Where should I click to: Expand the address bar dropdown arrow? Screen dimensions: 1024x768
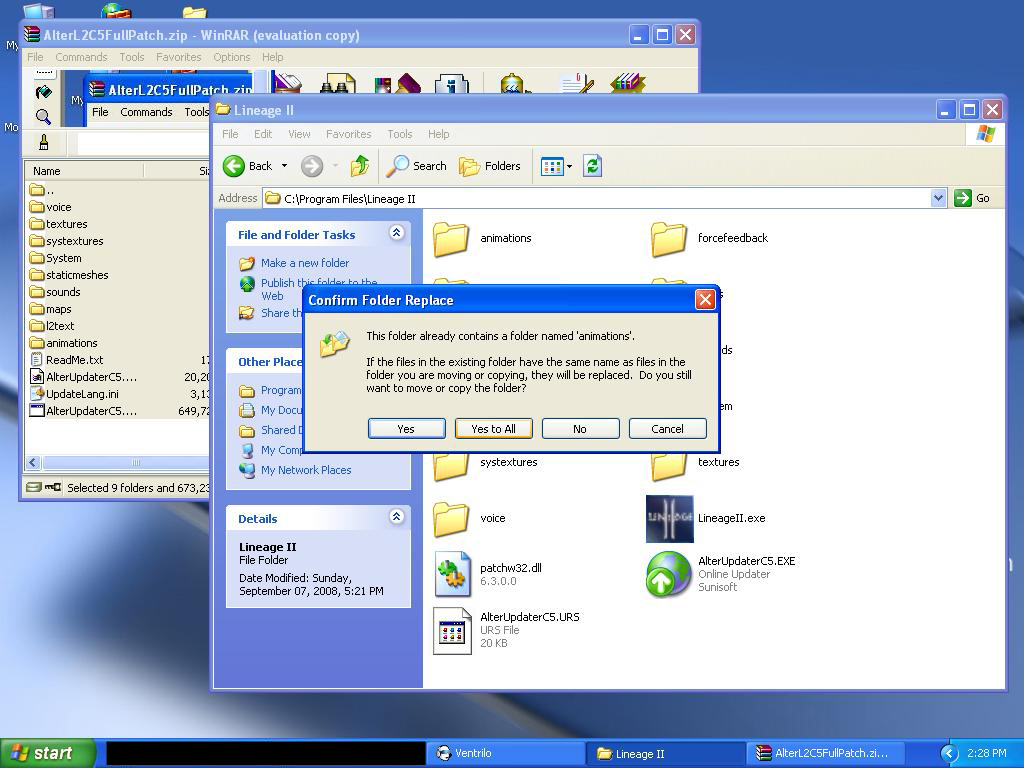point(938,198)
